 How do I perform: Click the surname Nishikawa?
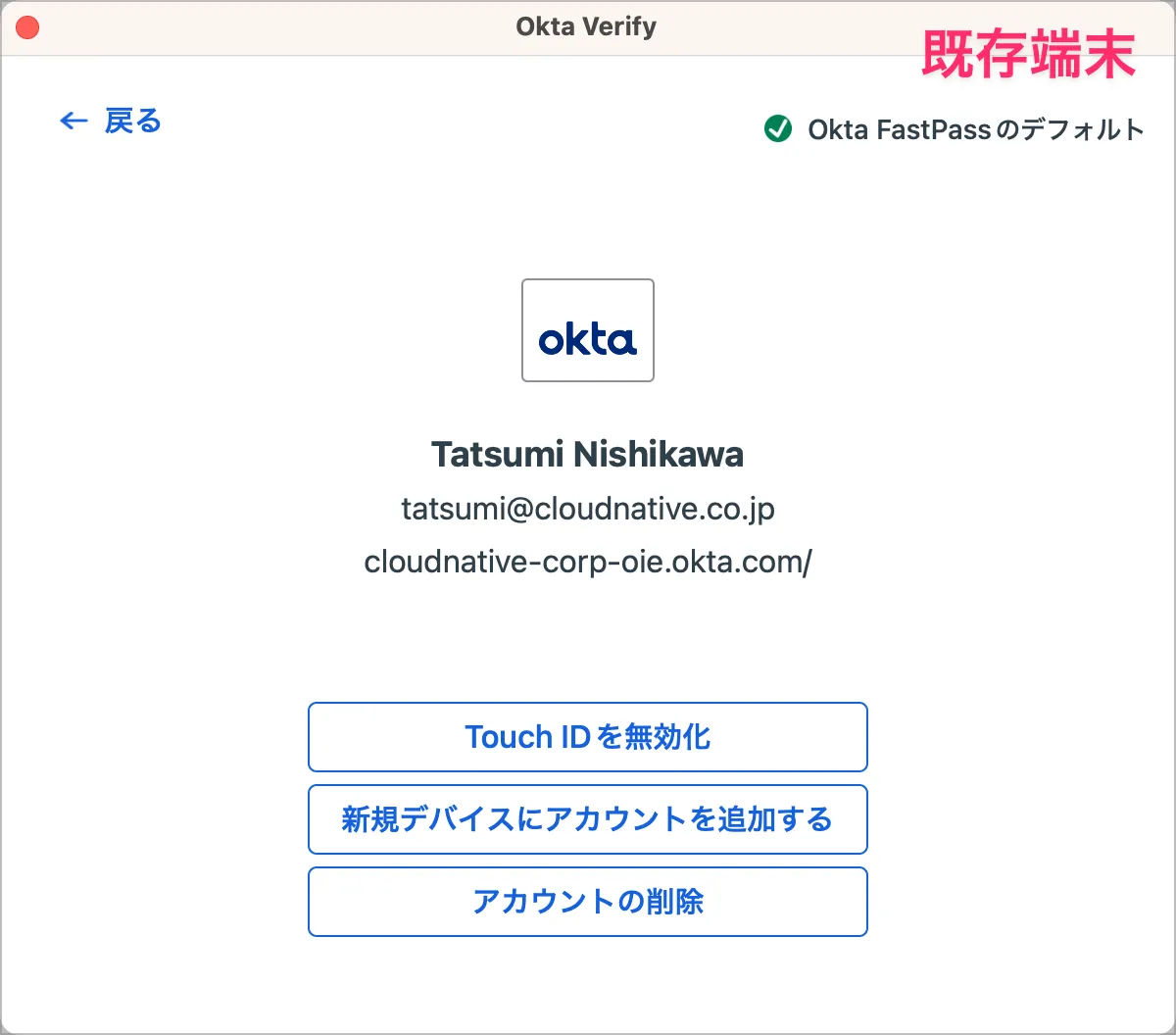pyautogui.click(x=659, y=454)
